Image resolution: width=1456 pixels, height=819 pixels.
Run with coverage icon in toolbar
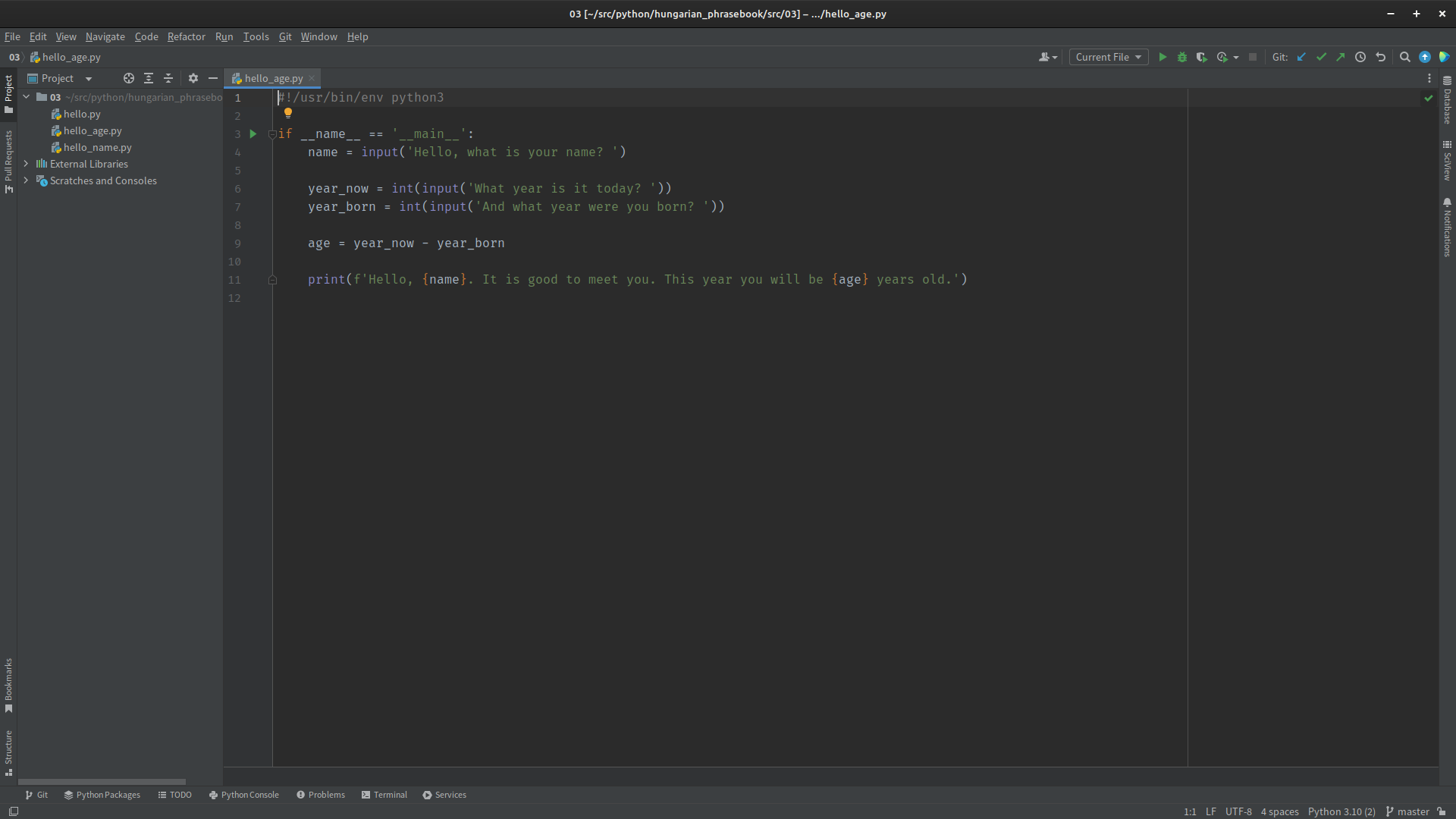[x=1202, y=57]
